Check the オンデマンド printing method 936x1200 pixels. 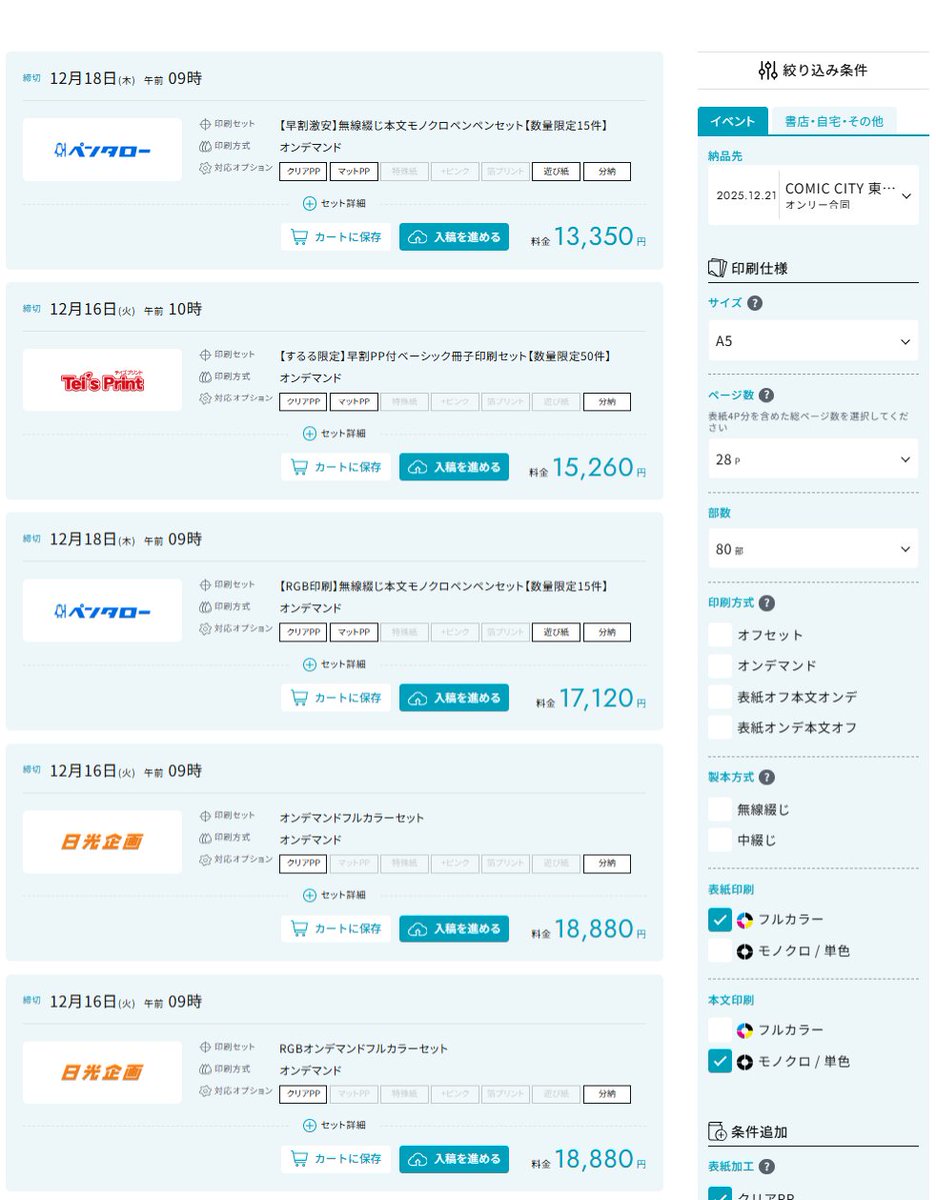(x=720, y=666)
